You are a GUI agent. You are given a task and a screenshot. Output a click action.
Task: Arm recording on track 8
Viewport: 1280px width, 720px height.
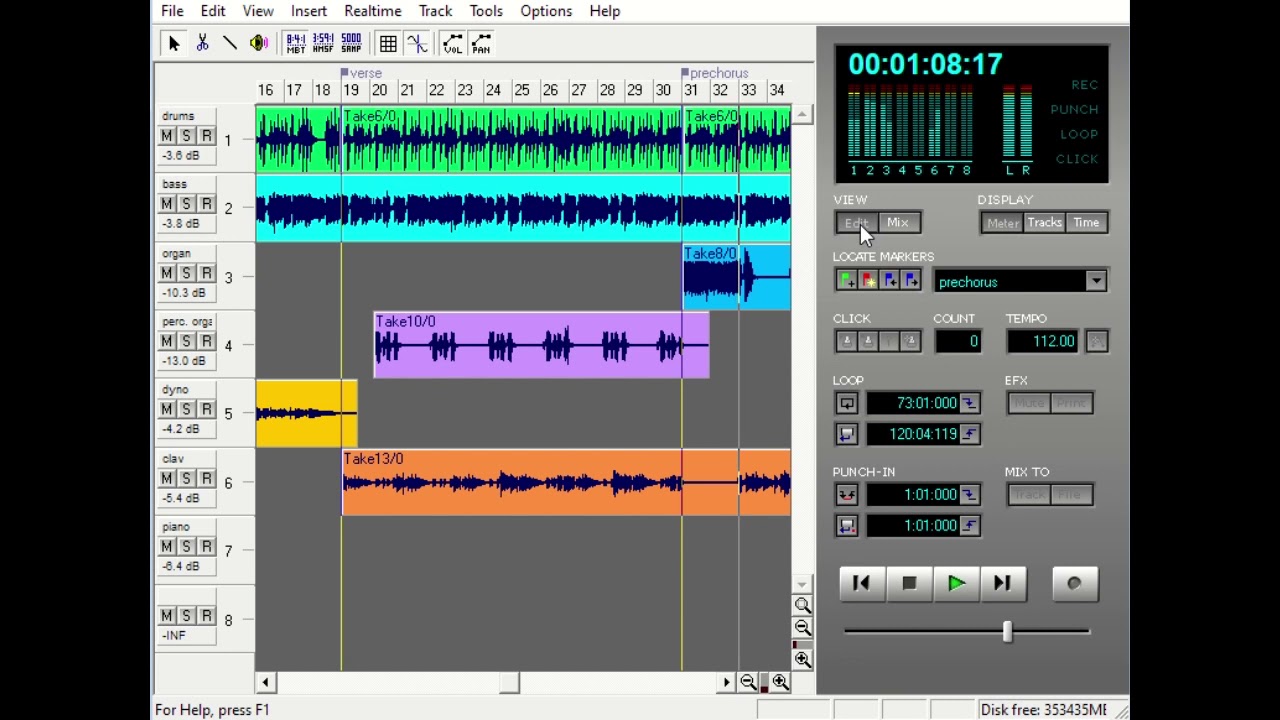[x=206, y=615]
